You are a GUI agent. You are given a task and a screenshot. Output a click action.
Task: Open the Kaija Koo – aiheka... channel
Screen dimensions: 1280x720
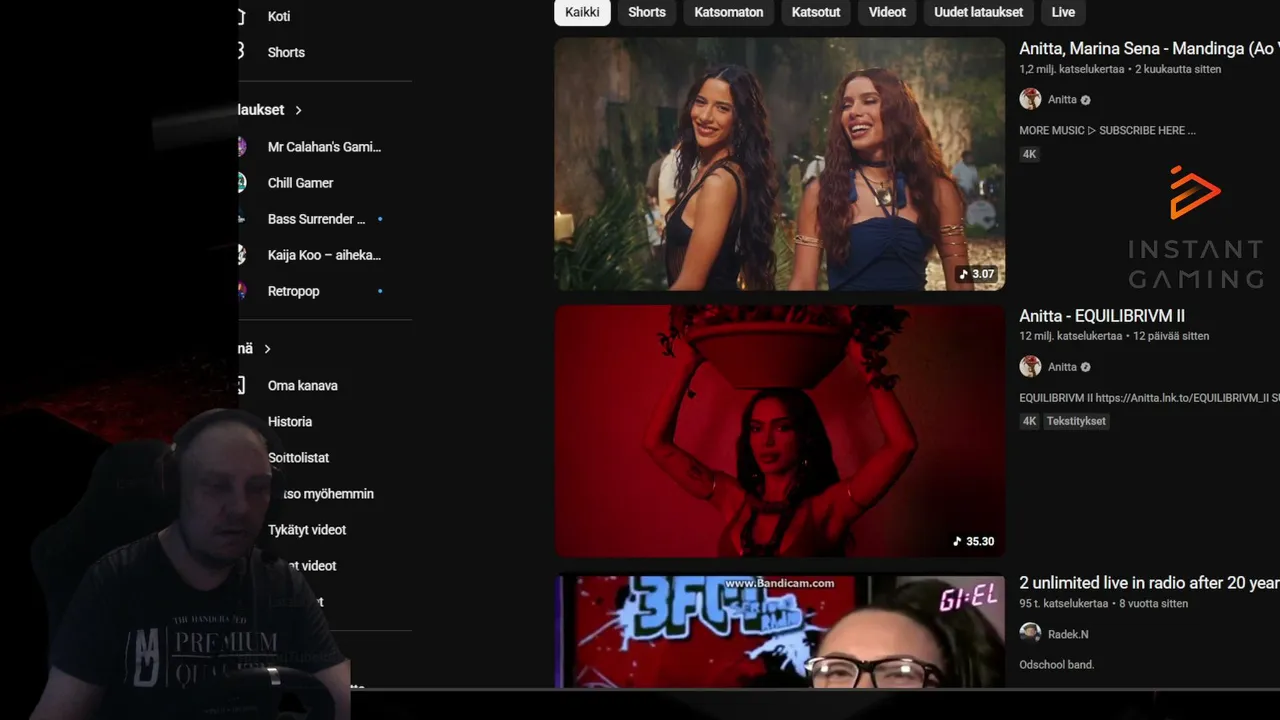click(324, 255)
